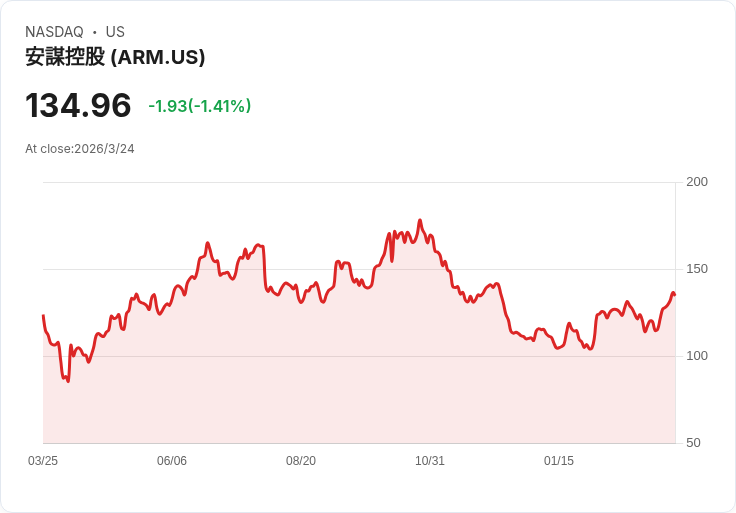Click the first data point at line's left start
The image size is (736, 513).
tap(43, 316)
